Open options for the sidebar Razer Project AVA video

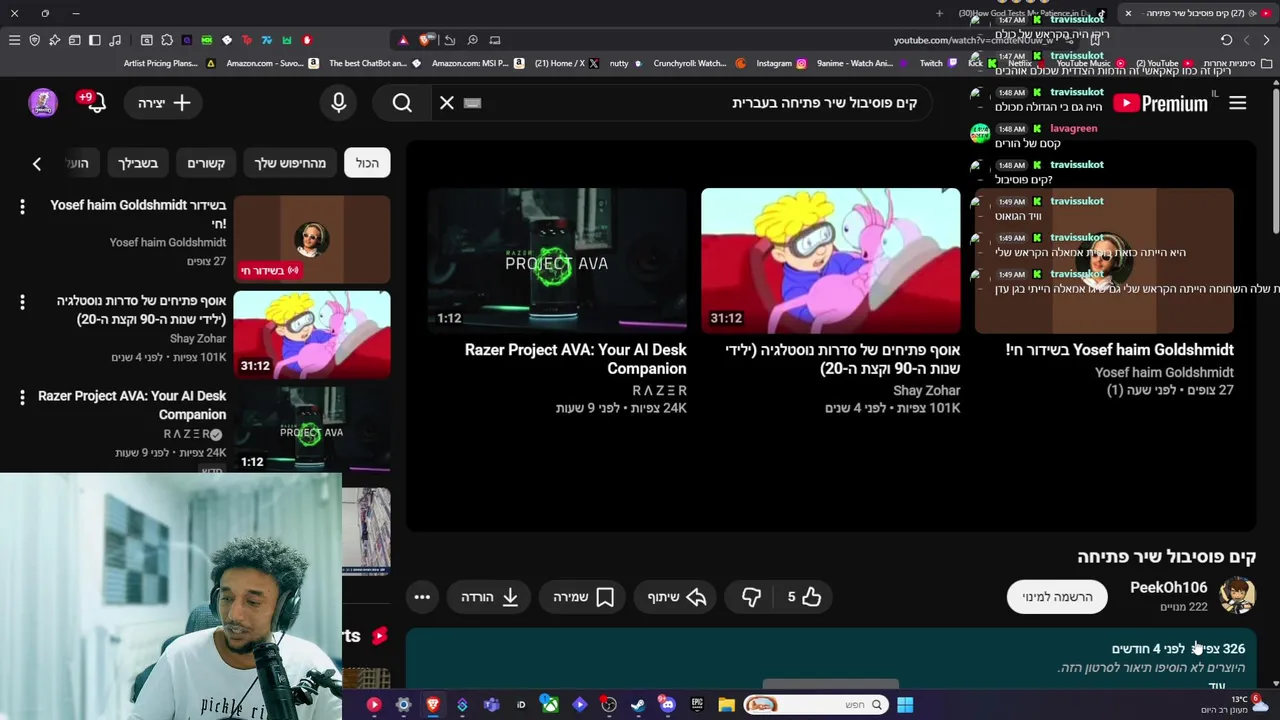pos(22,397)
